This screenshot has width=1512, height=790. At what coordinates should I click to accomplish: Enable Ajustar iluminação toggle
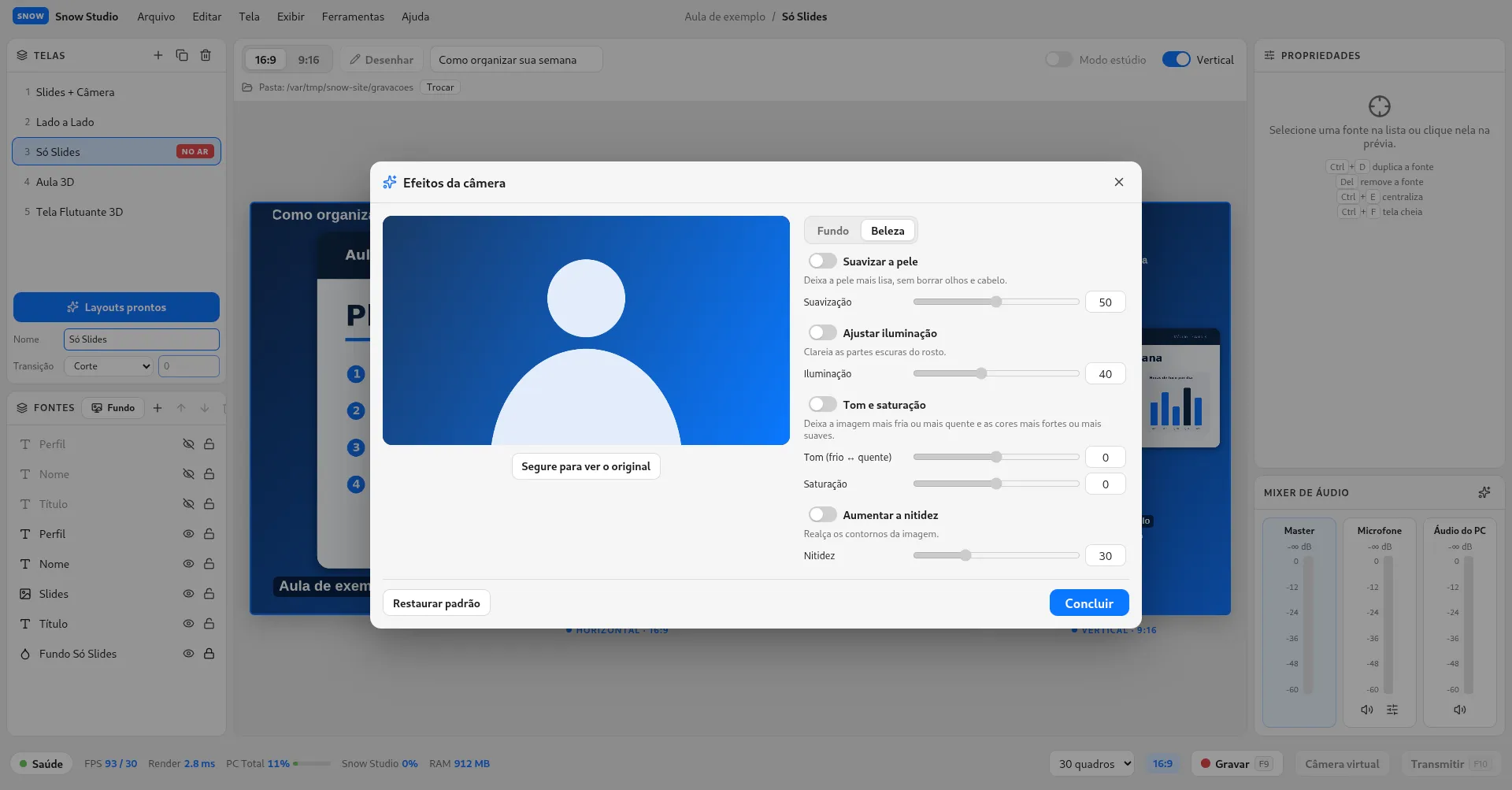[x=822, y=332]
